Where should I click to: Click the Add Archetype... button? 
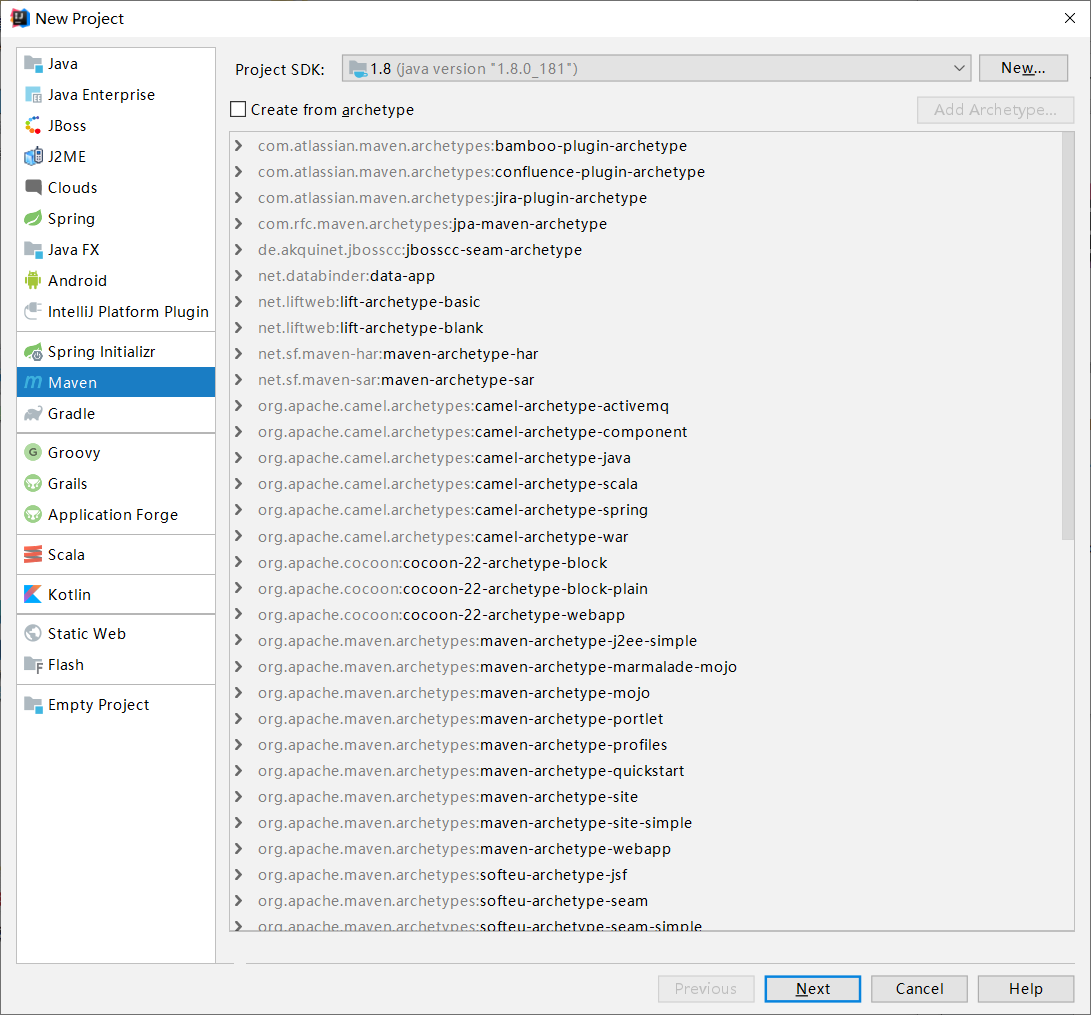pos(995,110)
